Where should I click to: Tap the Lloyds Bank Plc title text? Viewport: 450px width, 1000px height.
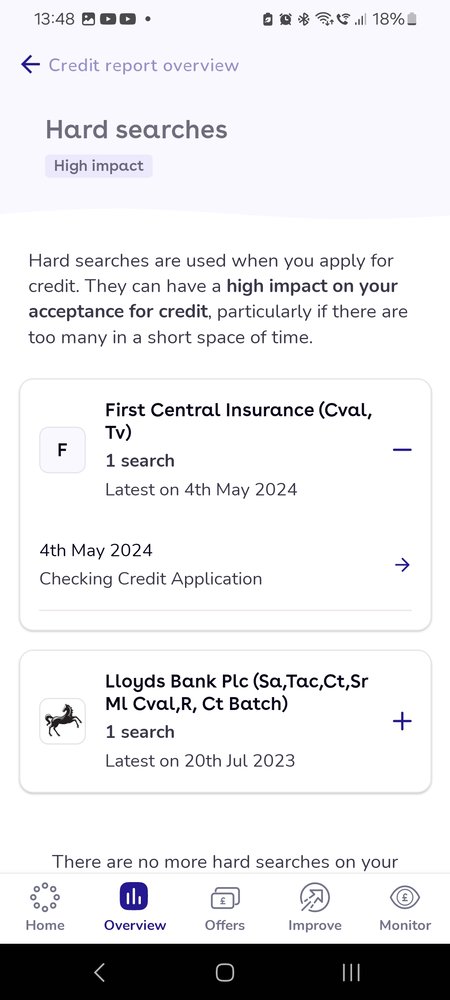pos(236,692)
